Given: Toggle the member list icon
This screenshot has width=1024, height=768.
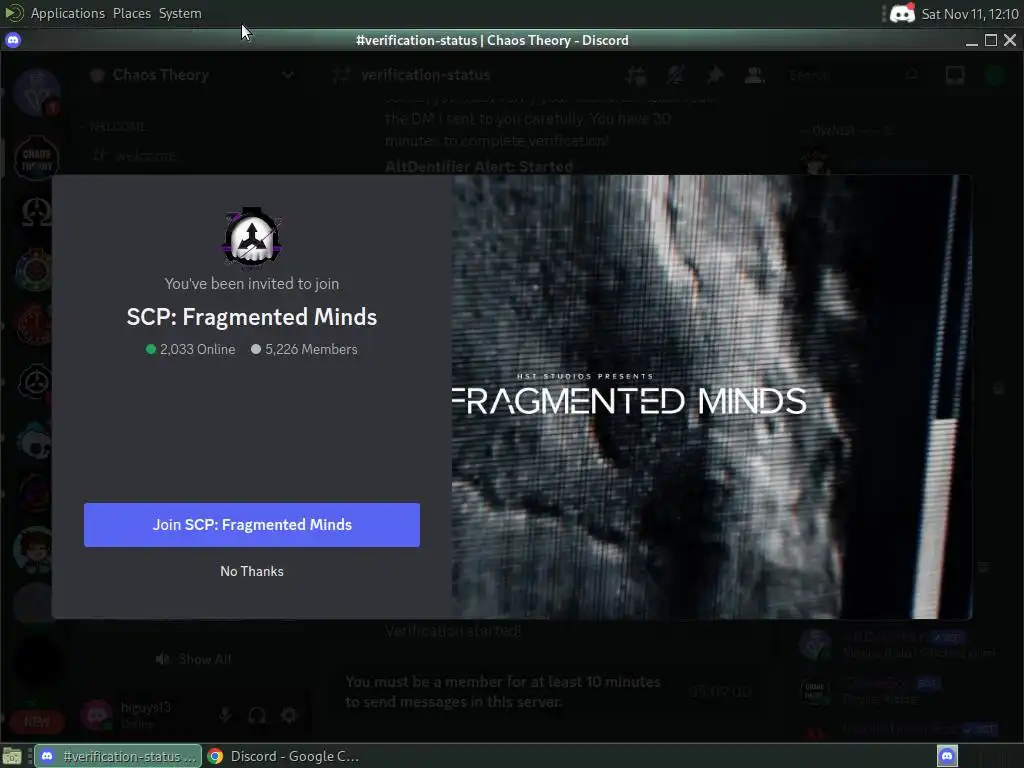Looking at the screenshot, I should 754,75.
